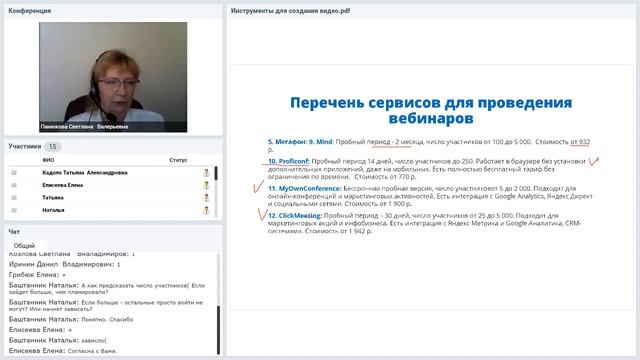Click chat message 'А как предсказать число участников'

(107, 289)
